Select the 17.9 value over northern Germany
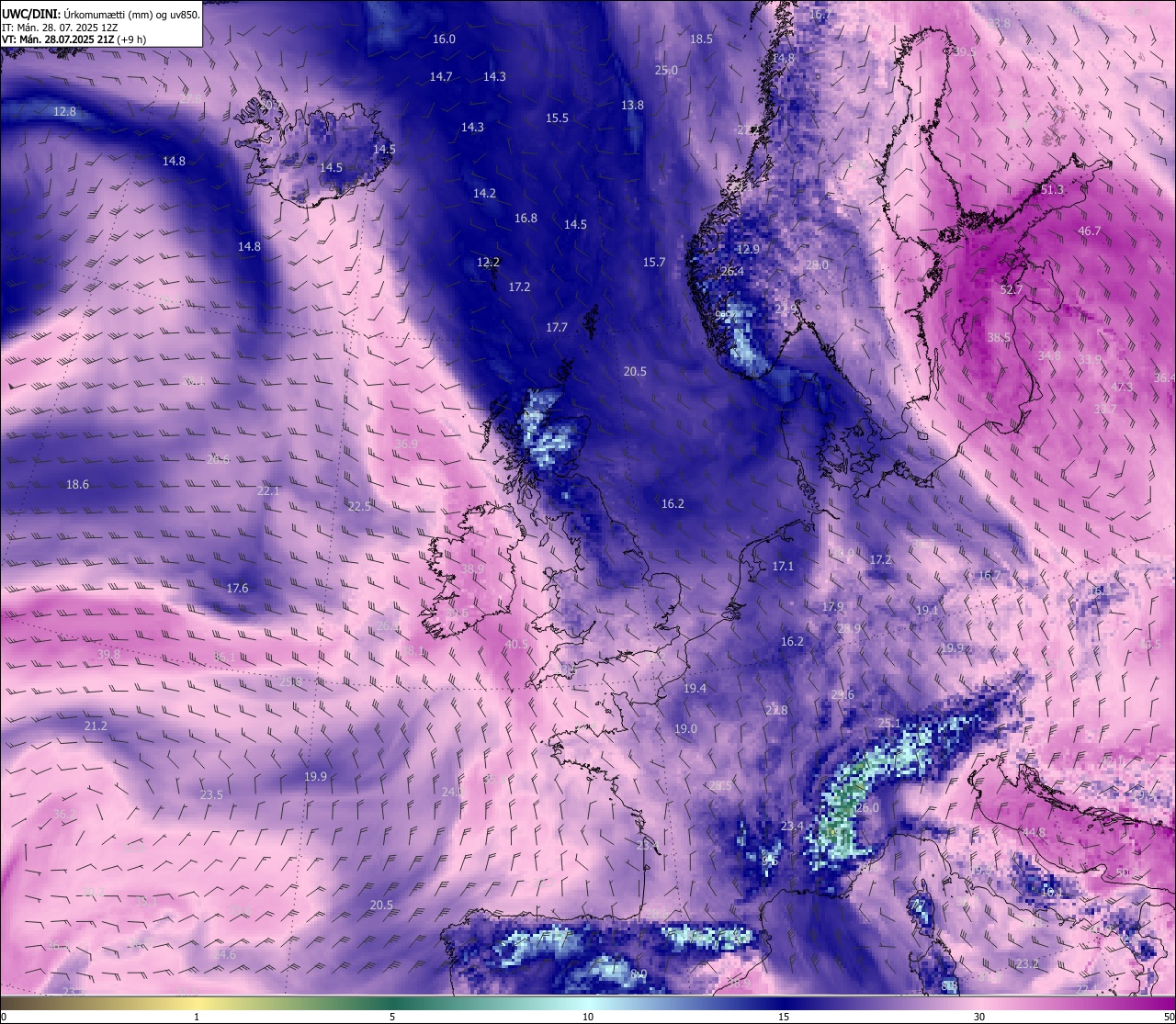1176x1024 pixels. pyautogui.click(x=832, y=606)
